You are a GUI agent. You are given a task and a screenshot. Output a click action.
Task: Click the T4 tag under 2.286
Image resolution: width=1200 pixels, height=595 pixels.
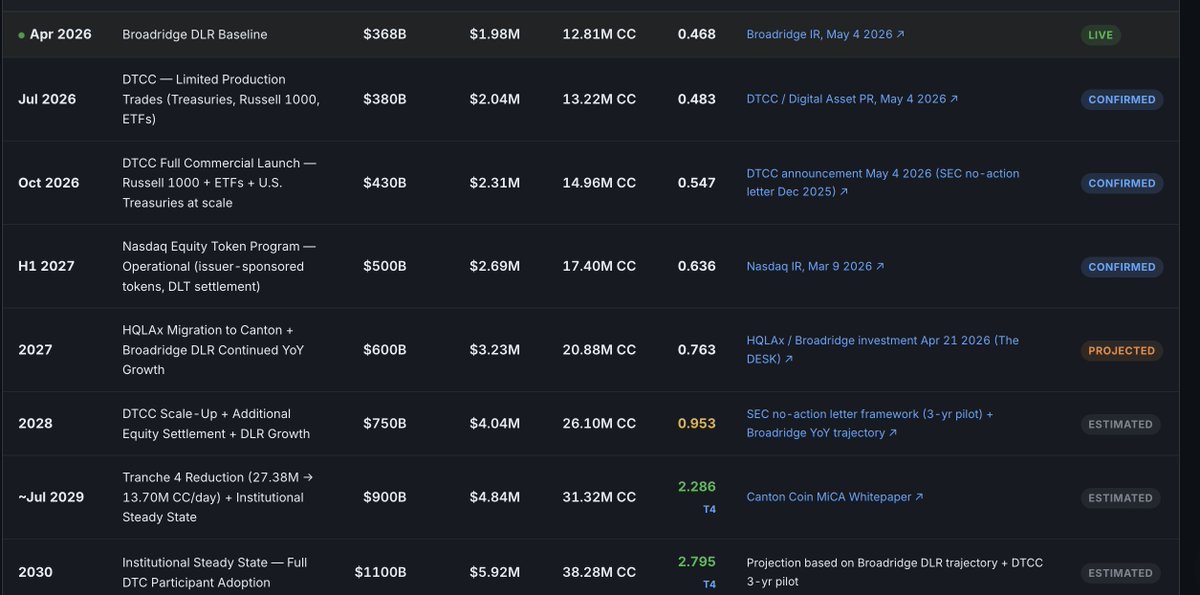[709, 510]
